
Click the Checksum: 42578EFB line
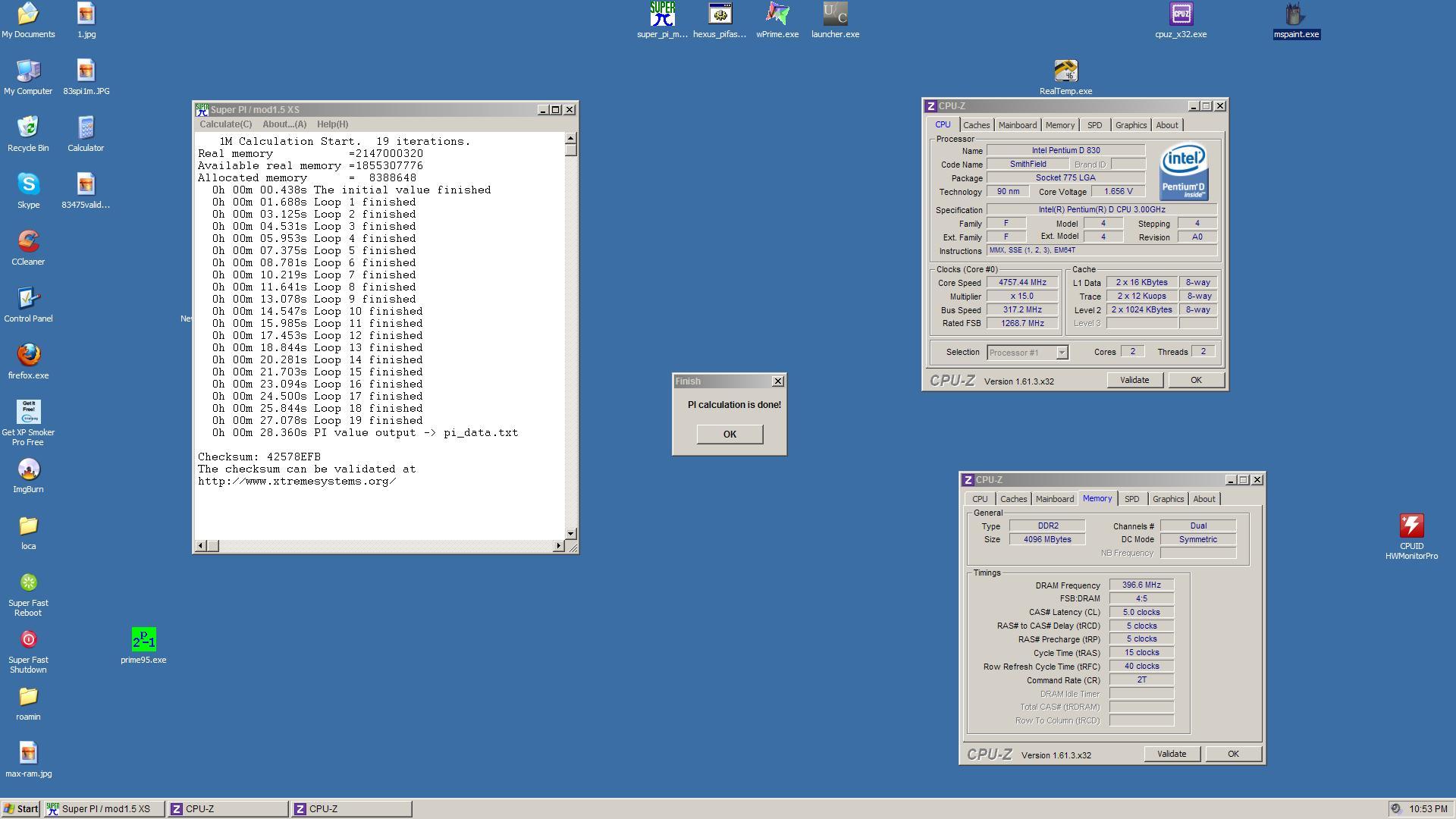pyautogui.click(x=259, y=457)
